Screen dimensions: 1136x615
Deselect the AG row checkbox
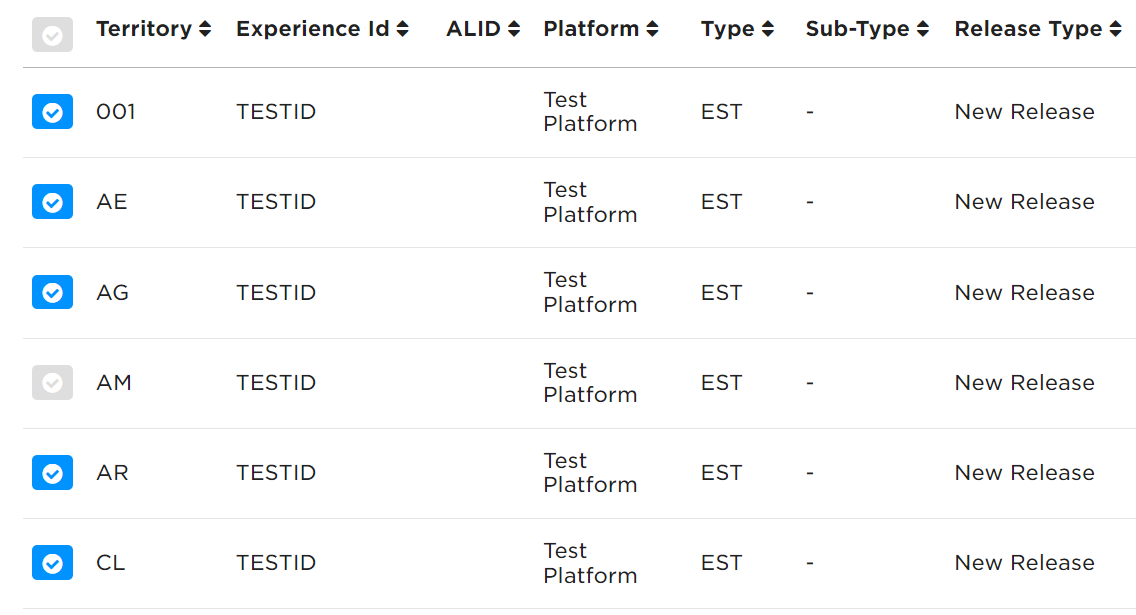[52, 292]
